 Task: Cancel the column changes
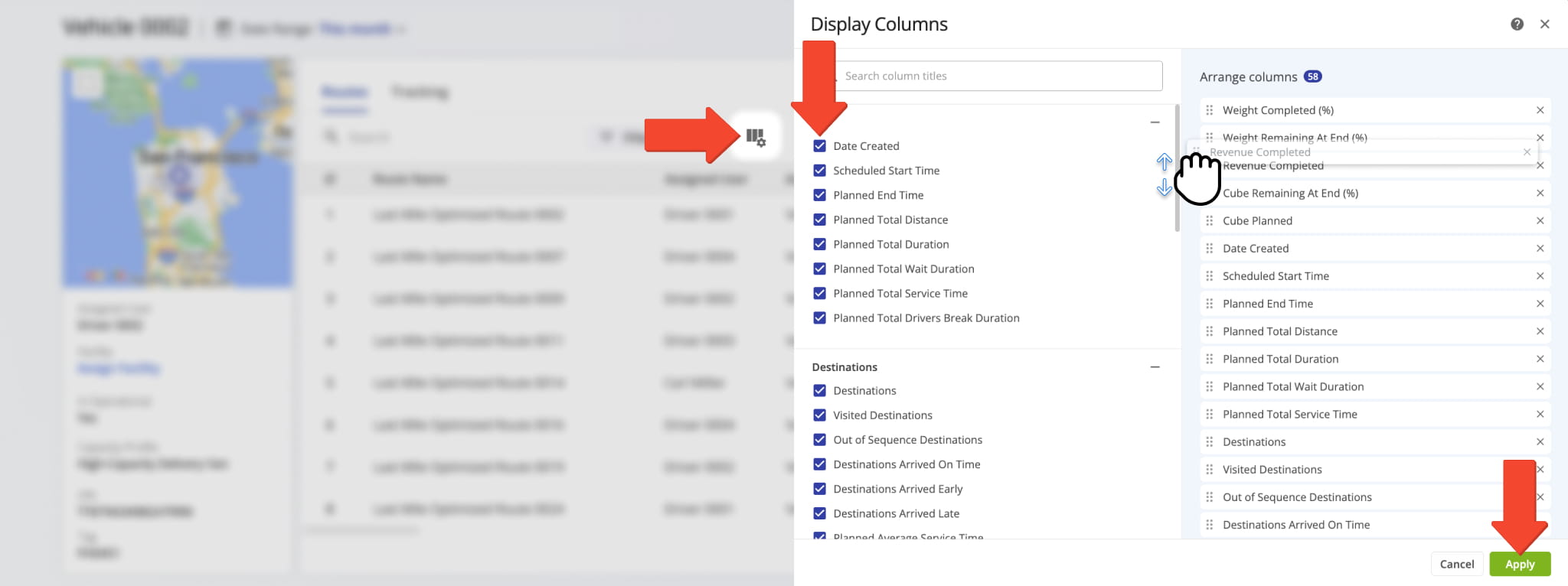click(x=1456, y=564)
